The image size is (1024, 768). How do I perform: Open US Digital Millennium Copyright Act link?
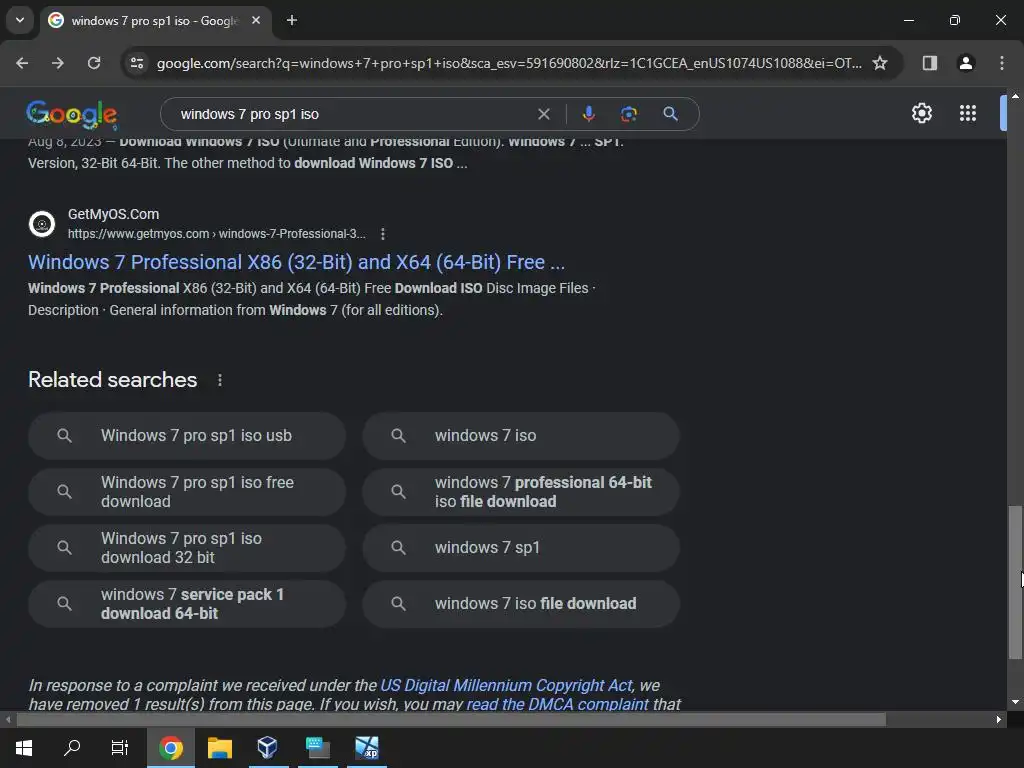click(x=506, y=685)
